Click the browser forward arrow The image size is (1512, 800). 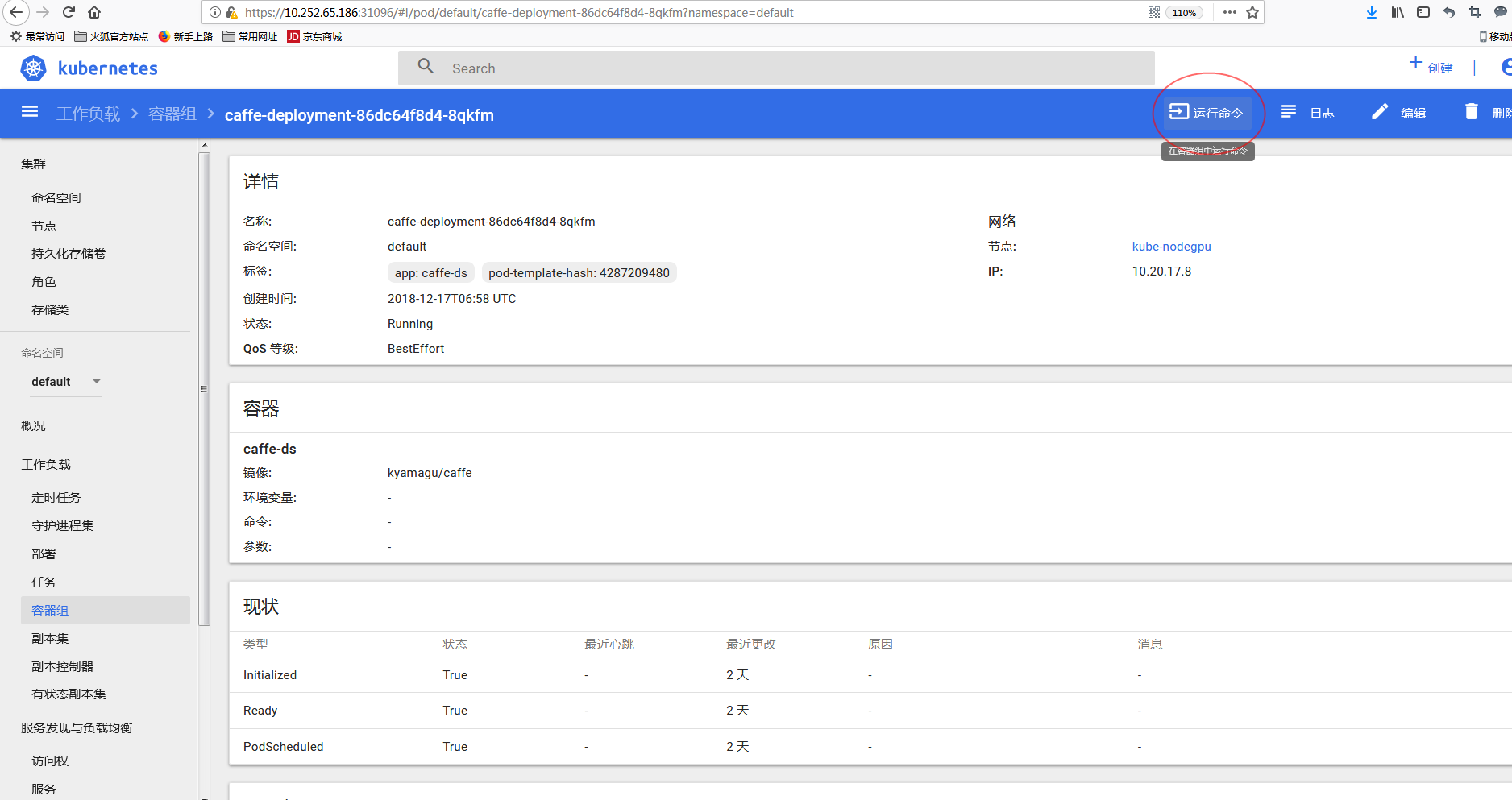44,12
